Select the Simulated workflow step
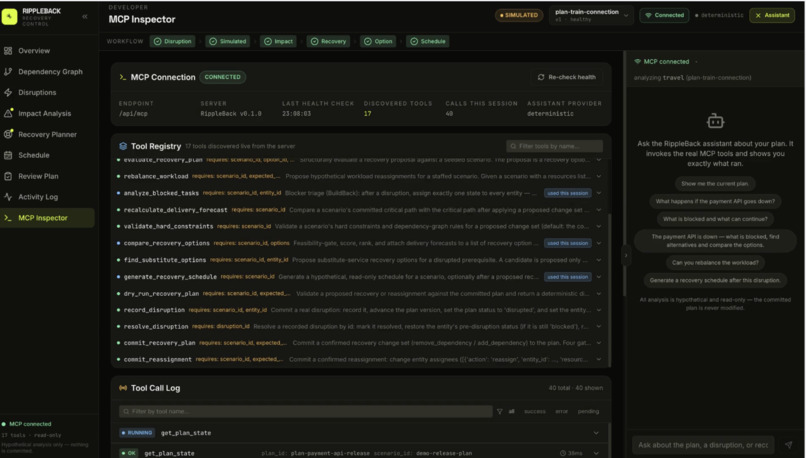The width and height of the screenshot is (806, 458). coord(228,41)
